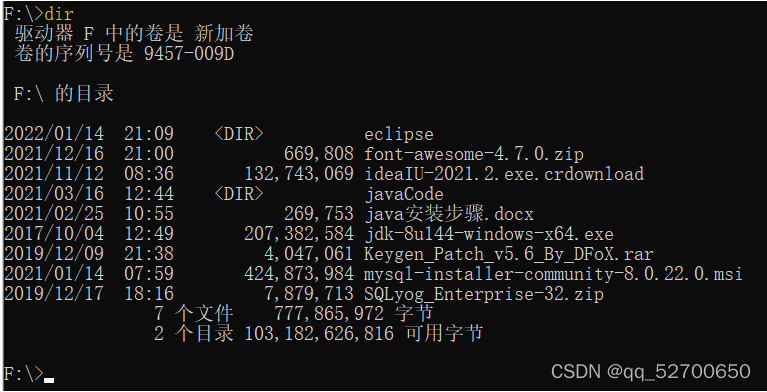Click mysql-installer-community-8.0.22.0.msi filename
This screenshot has height=392, width=767.
coord(553,274)
